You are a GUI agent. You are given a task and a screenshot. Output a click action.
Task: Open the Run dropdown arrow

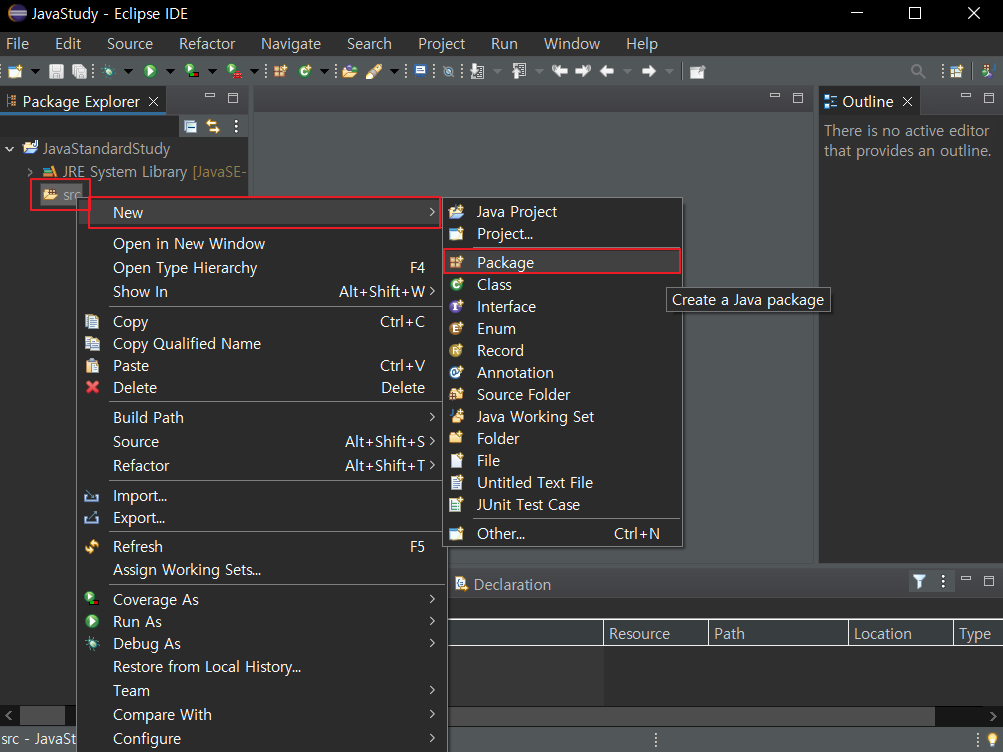click(170, 72)
